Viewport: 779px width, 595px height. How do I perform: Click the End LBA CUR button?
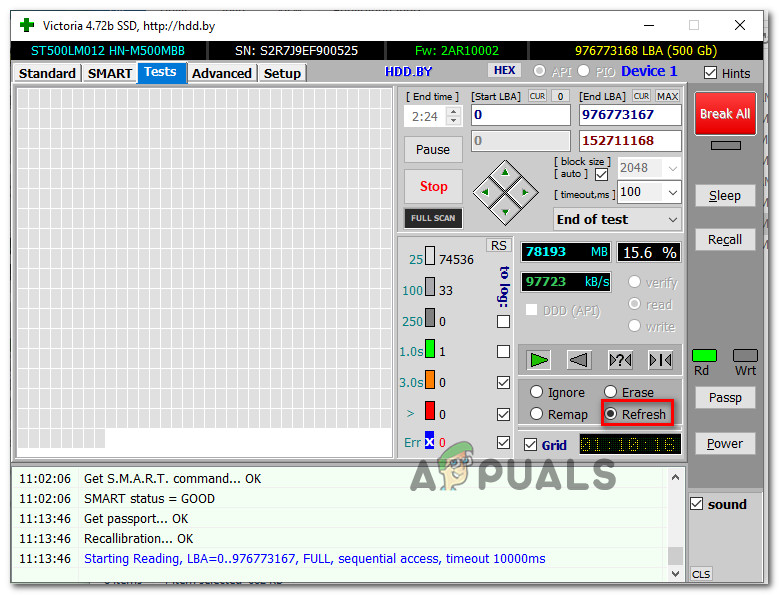click(641, 96)
